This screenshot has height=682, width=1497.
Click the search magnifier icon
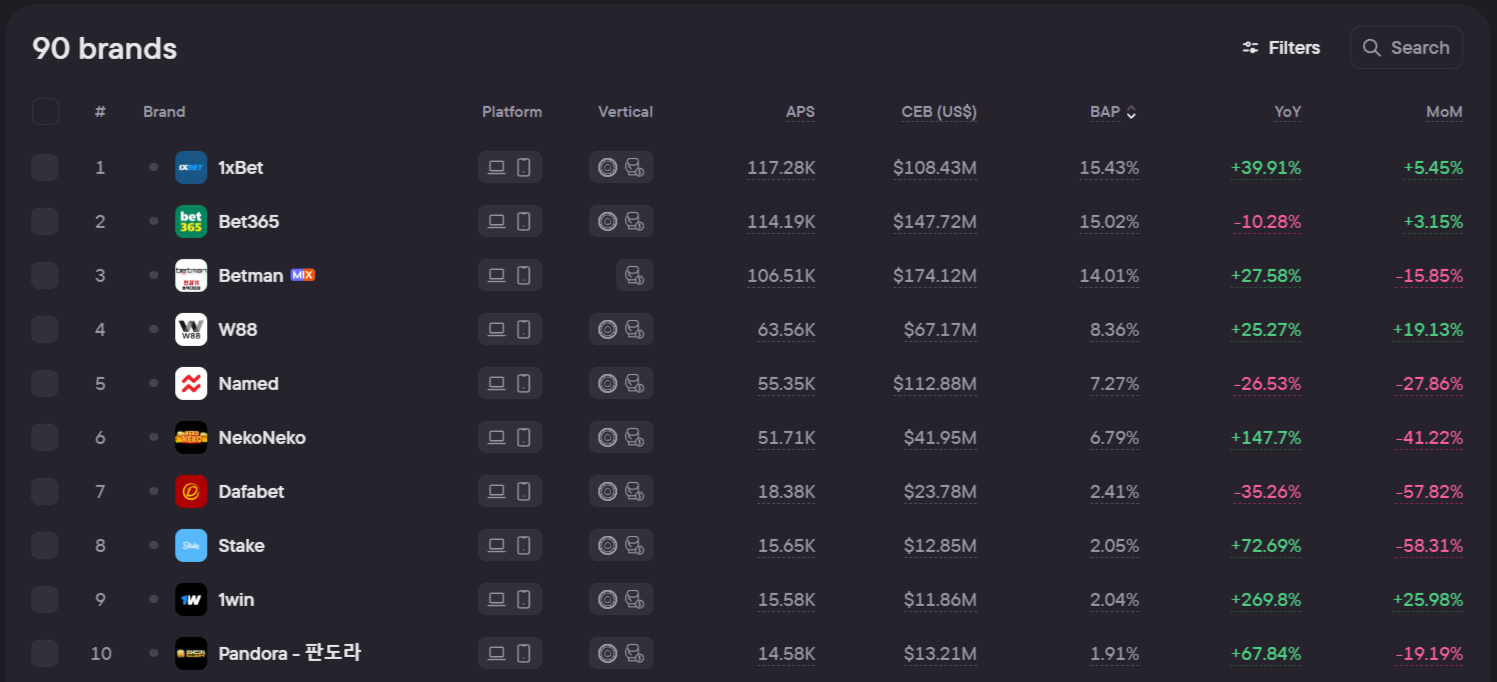(1372, 48)
